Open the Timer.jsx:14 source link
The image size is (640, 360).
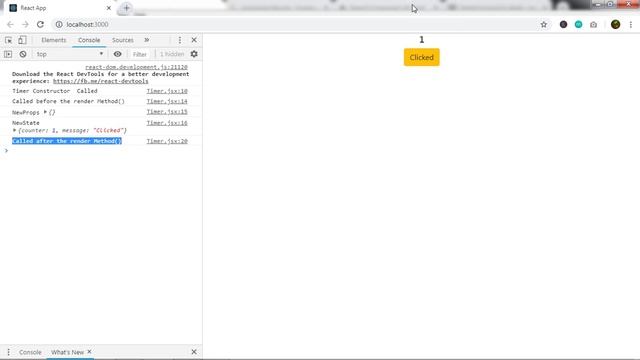pyautogui.click(x=167, y=101)
